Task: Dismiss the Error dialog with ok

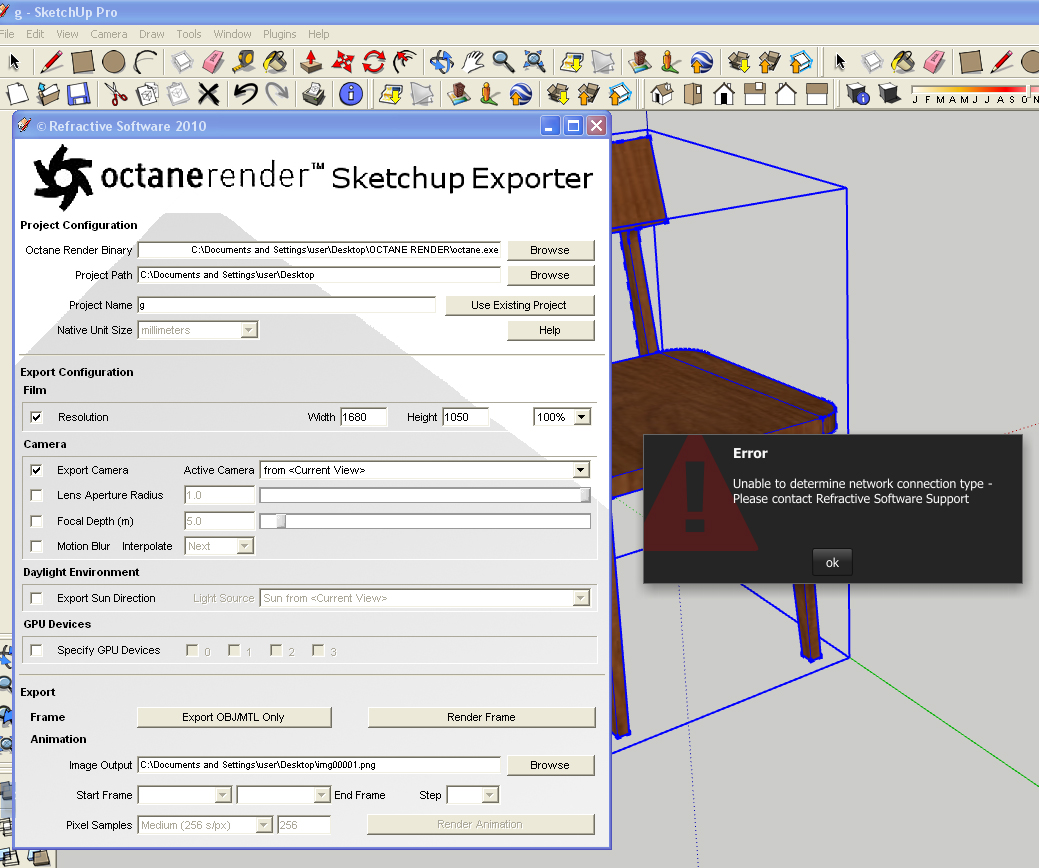Action: pos(832,563)
